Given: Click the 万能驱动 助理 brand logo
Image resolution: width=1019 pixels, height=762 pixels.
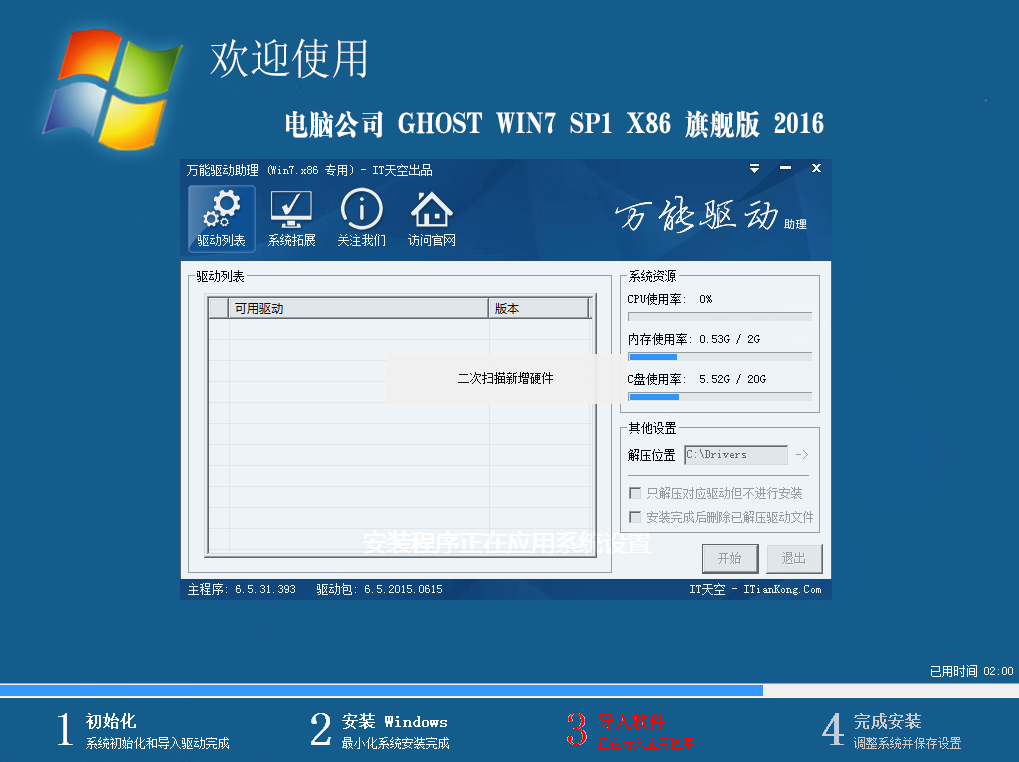Looking at the screenshot, I should click(x=710, y=216).
